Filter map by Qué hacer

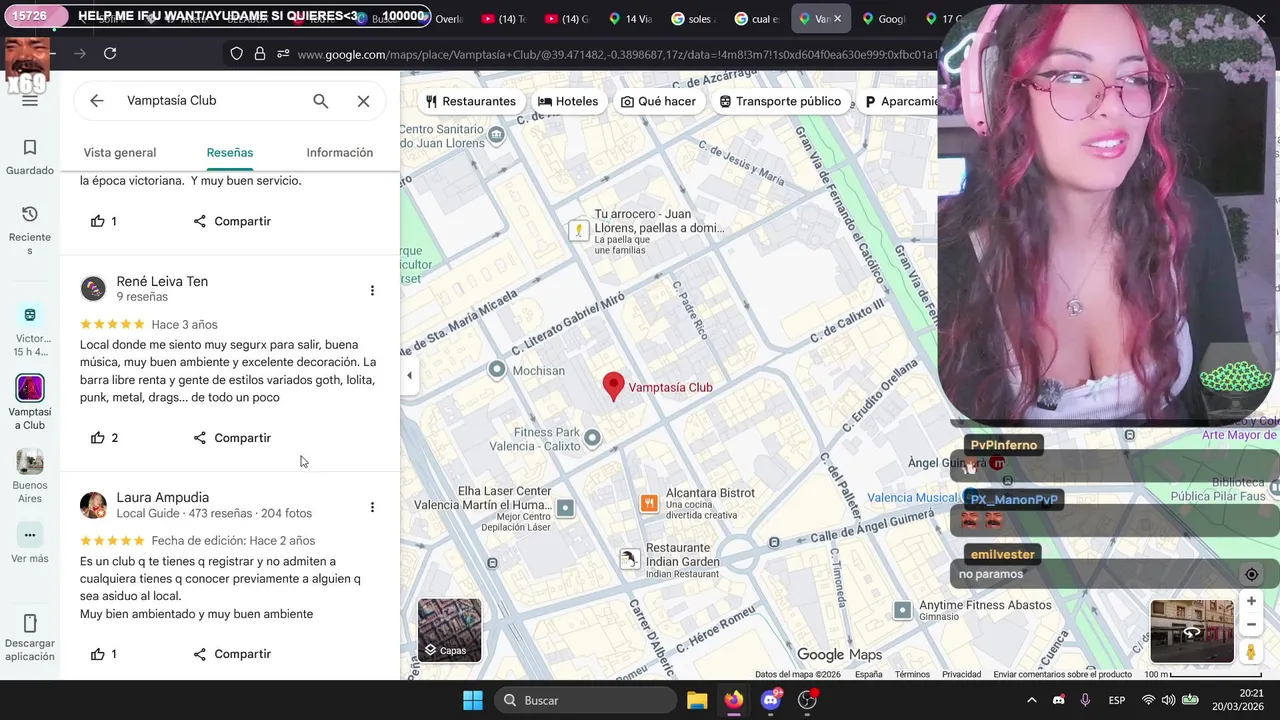[658, 101]
